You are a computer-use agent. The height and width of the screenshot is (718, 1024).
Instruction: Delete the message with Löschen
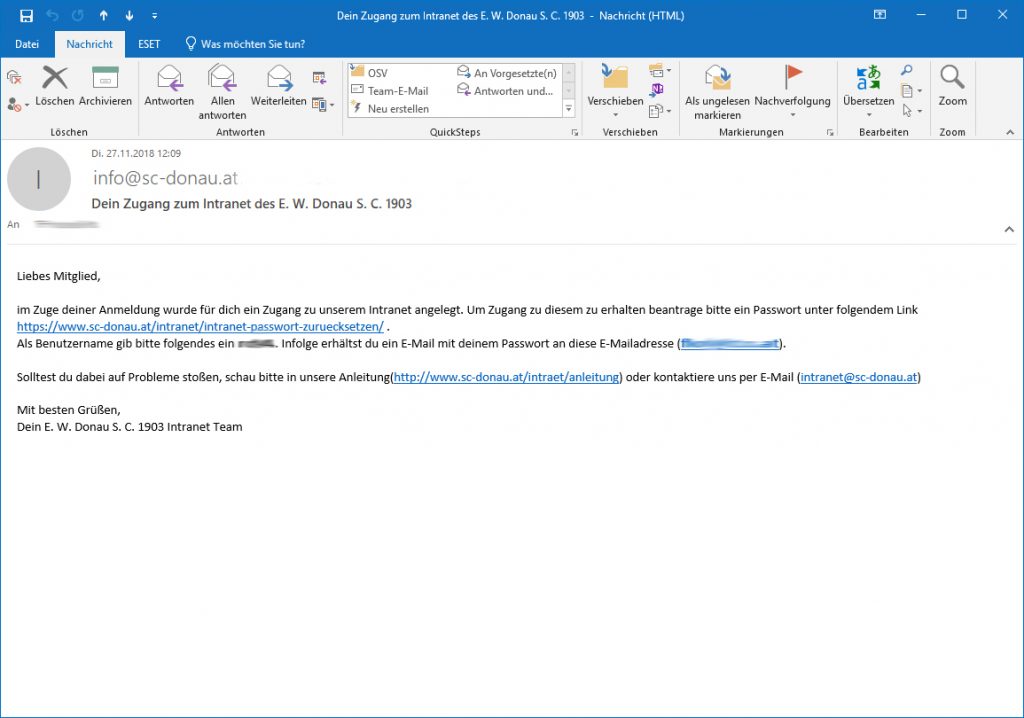55,86
